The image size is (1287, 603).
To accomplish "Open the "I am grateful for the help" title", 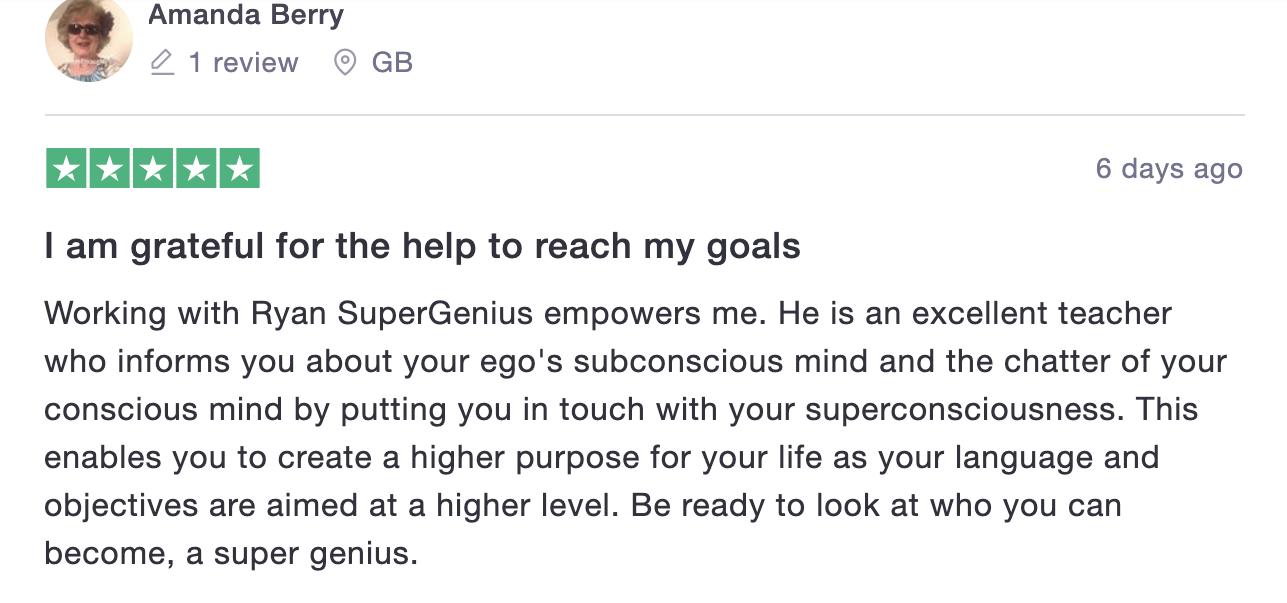I will [422, 246].
